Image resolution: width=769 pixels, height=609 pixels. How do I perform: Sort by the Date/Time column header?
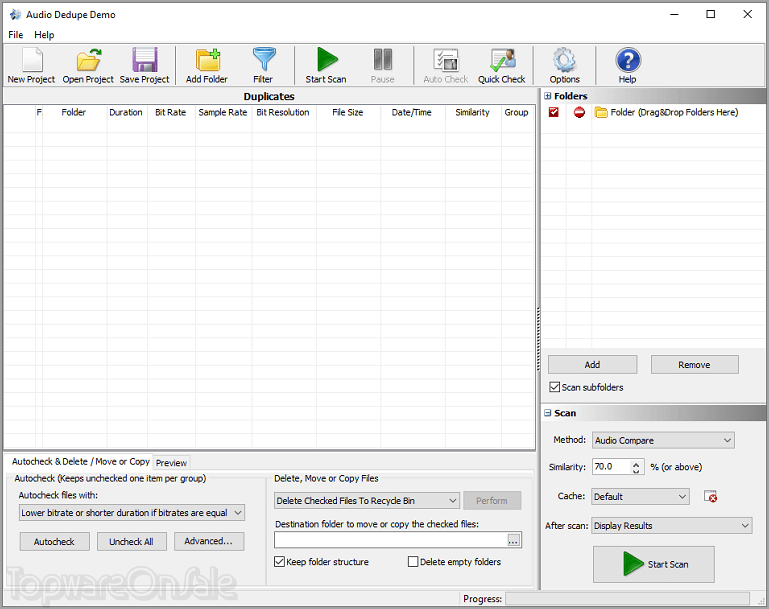coord(412,112)
